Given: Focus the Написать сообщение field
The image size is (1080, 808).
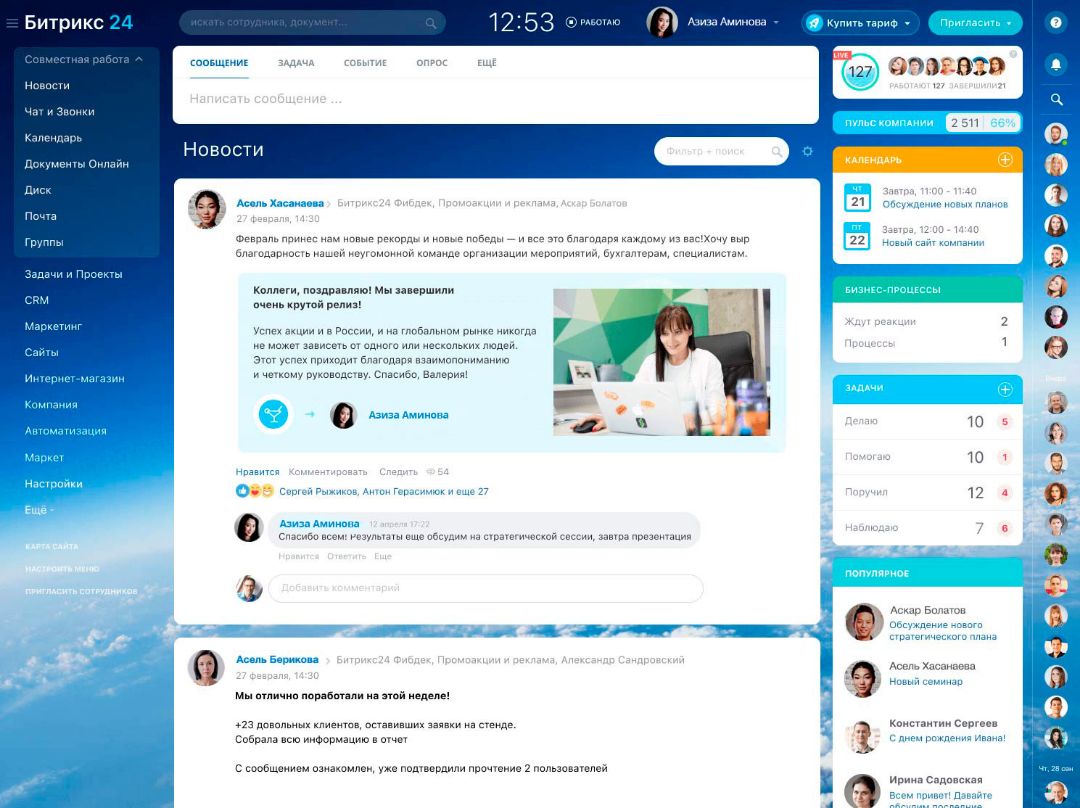Looking at the screenshot, I should click(x=496, y=99).
